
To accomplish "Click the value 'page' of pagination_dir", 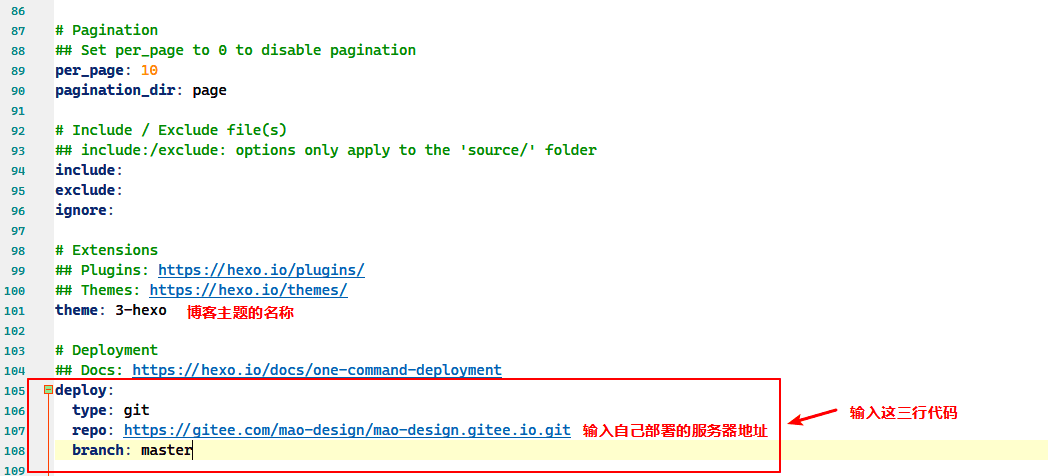I will click(x=210, y=90).
